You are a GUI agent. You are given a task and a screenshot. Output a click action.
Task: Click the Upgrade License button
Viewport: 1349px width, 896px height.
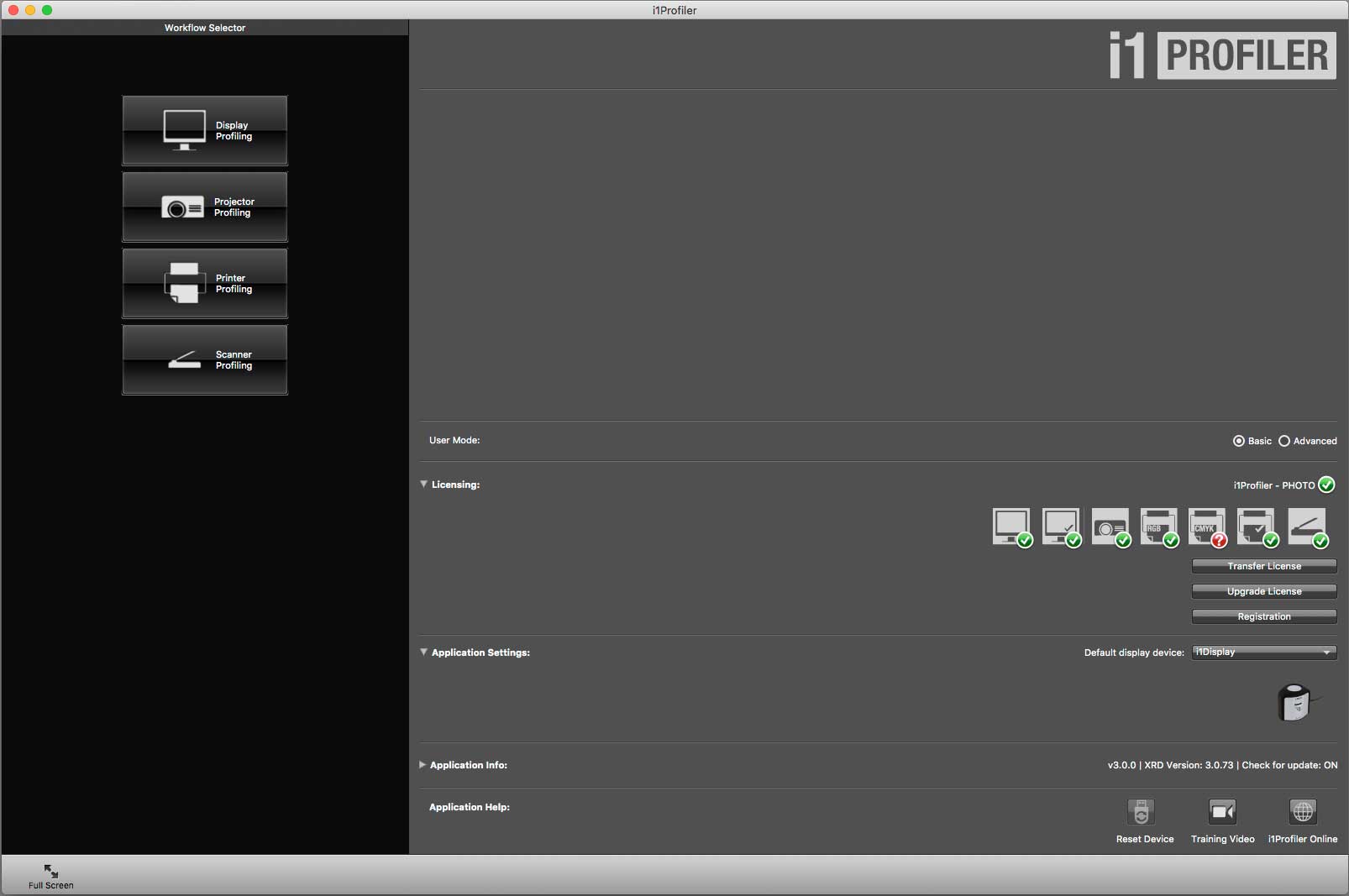pos(1264,591)
